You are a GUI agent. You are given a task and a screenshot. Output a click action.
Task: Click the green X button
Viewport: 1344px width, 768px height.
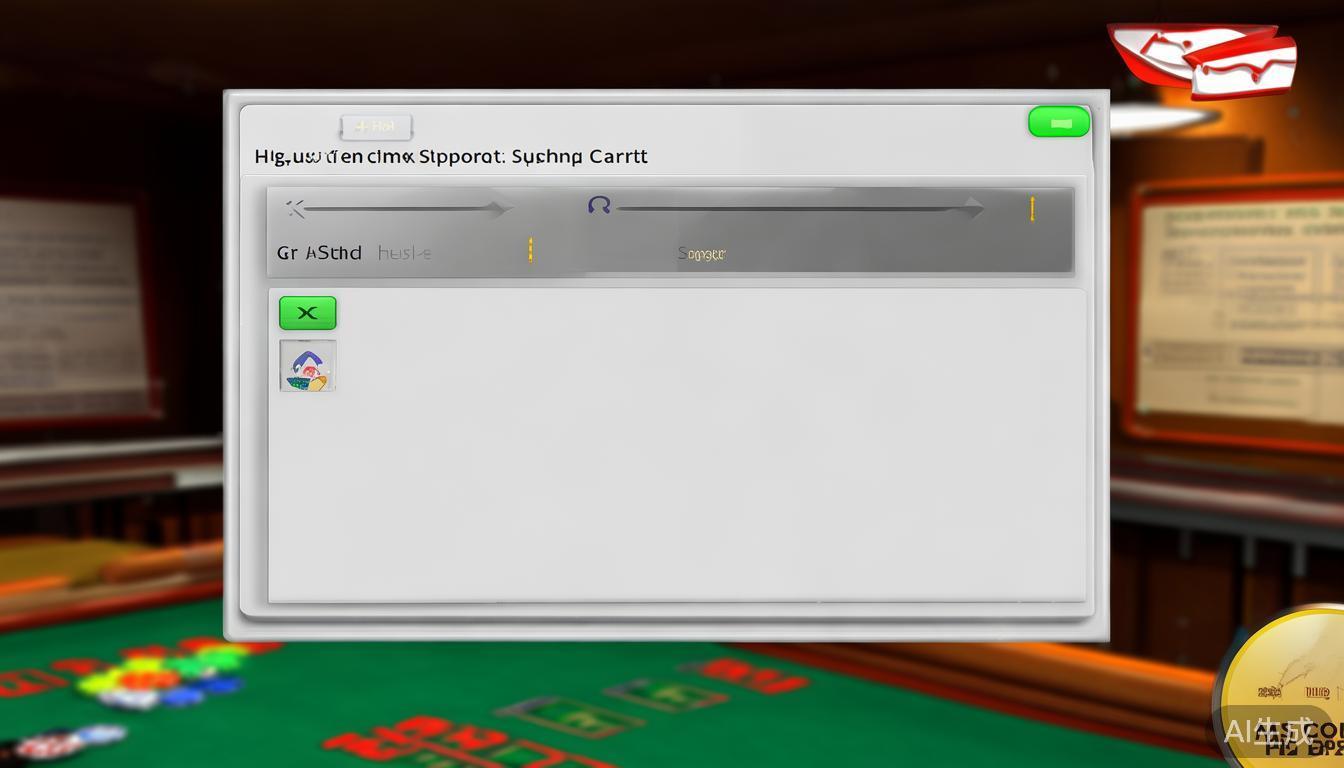pyautogui.click(x=307, y=313)
